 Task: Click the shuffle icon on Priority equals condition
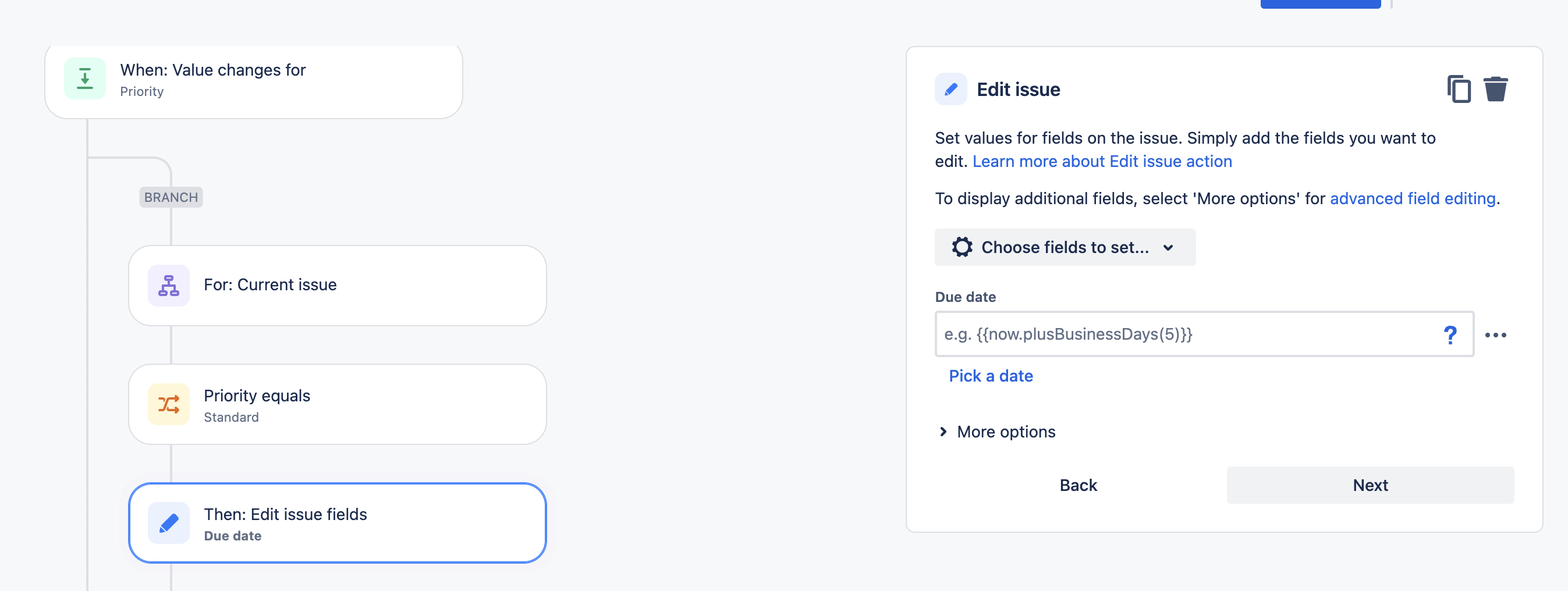tap(168, 404)
